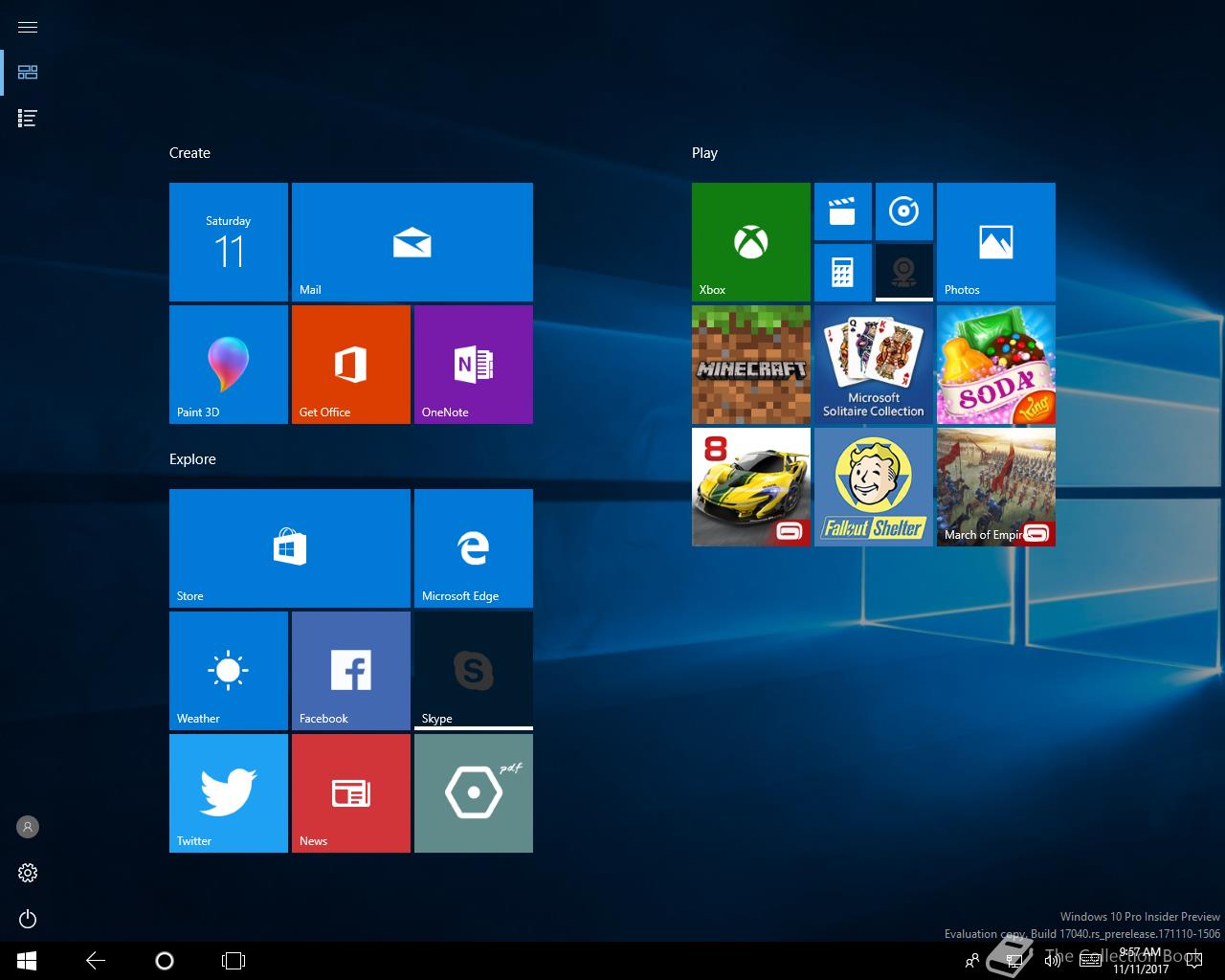Launch Microsoft Edge tile
Screen dimensions: 1225x980
tap(474, 548)
